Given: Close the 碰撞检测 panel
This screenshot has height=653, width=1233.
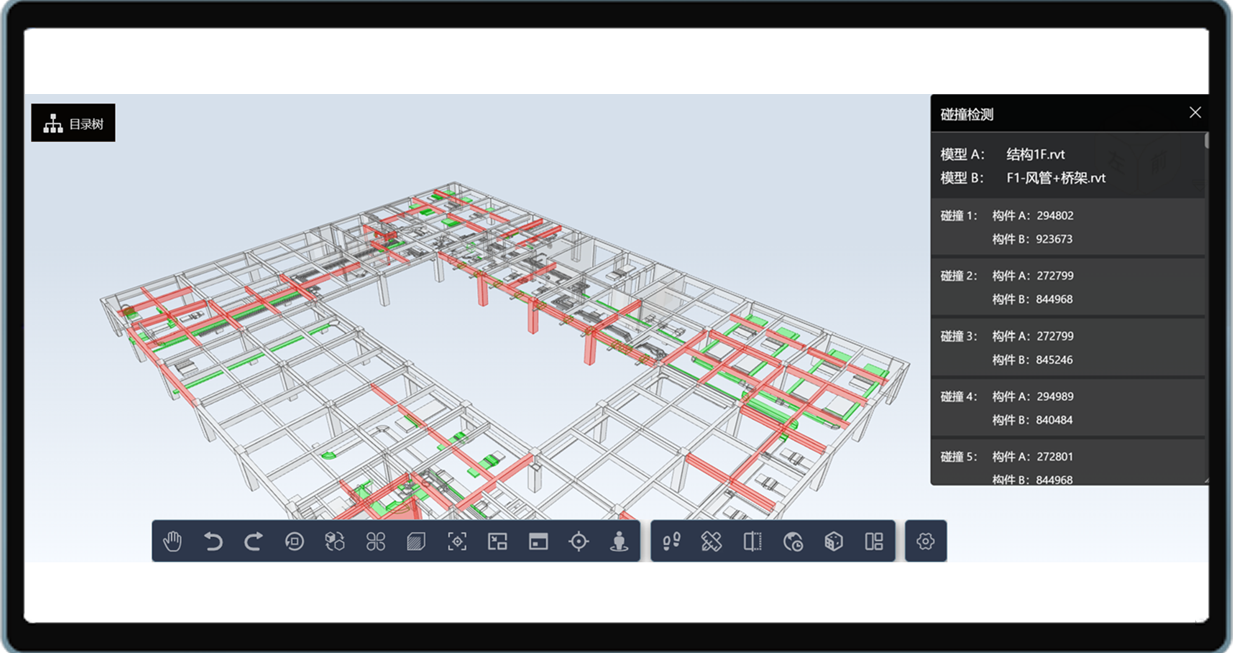Looking at the screenshot, I should click(x=1195, y=112).
